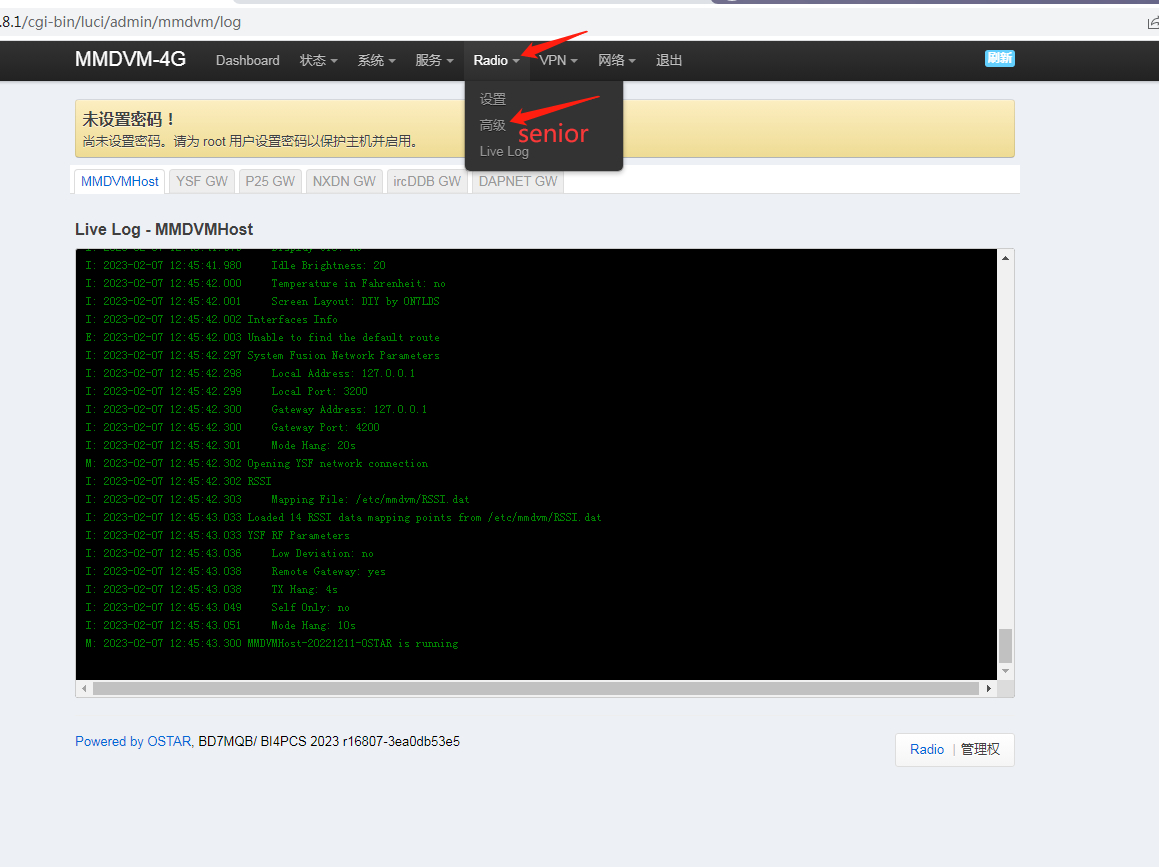The height and width of the screenshot is (867, 1159).
Task: Open the VPN dropdown menu
Action: click(x=558, y=61)
